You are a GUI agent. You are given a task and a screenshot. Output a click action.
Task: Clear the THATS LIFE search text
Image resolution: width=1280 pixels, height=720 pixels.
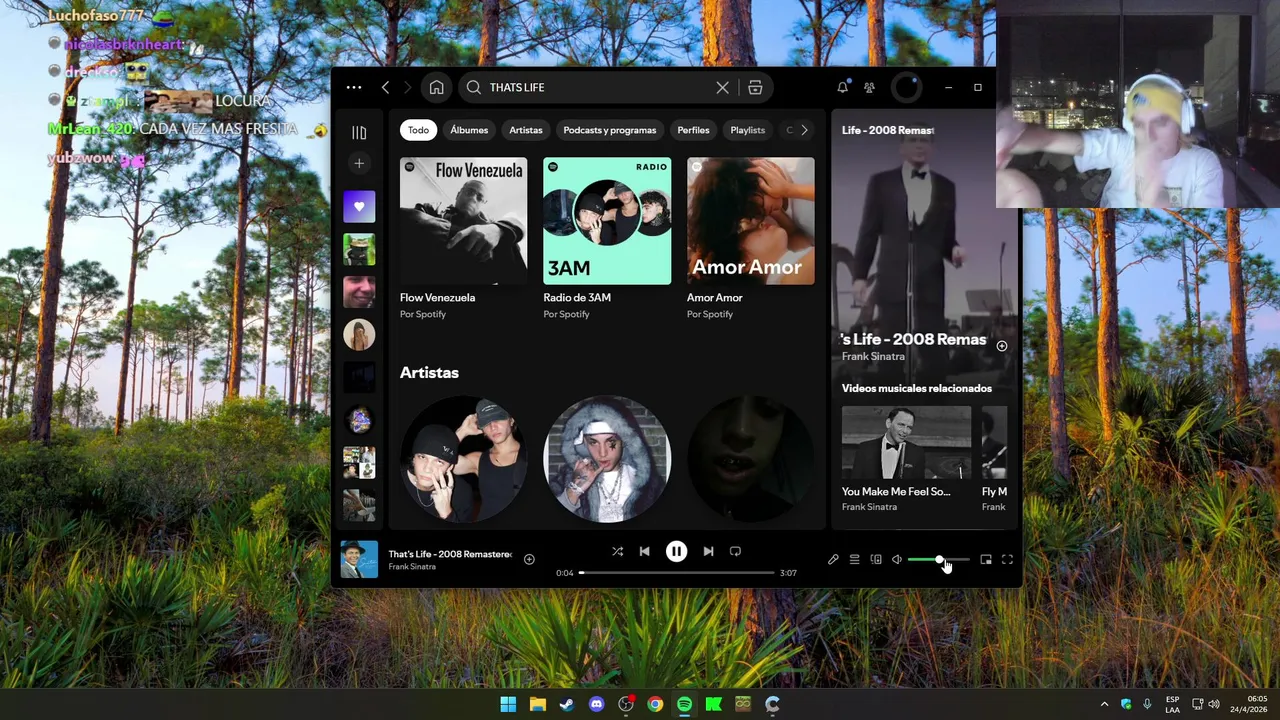[x=722, y=87]
